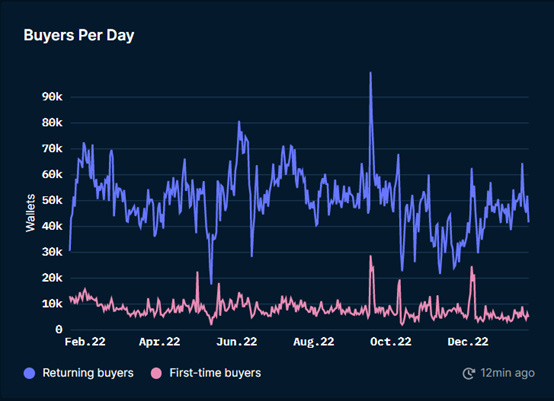Hide the First-time buyers series label
The height and width of the screenshot is (401, 554).
point(215,373)
